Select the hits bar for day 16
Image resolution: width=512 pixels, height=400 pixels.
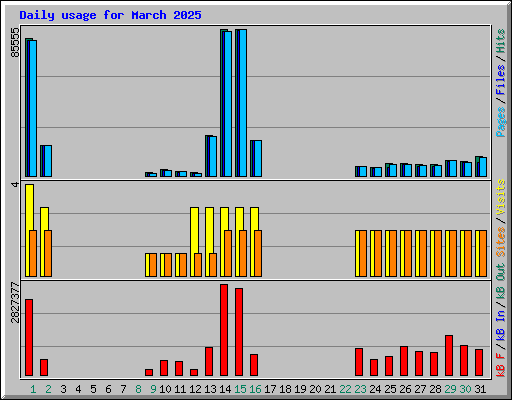pos(252,159)
